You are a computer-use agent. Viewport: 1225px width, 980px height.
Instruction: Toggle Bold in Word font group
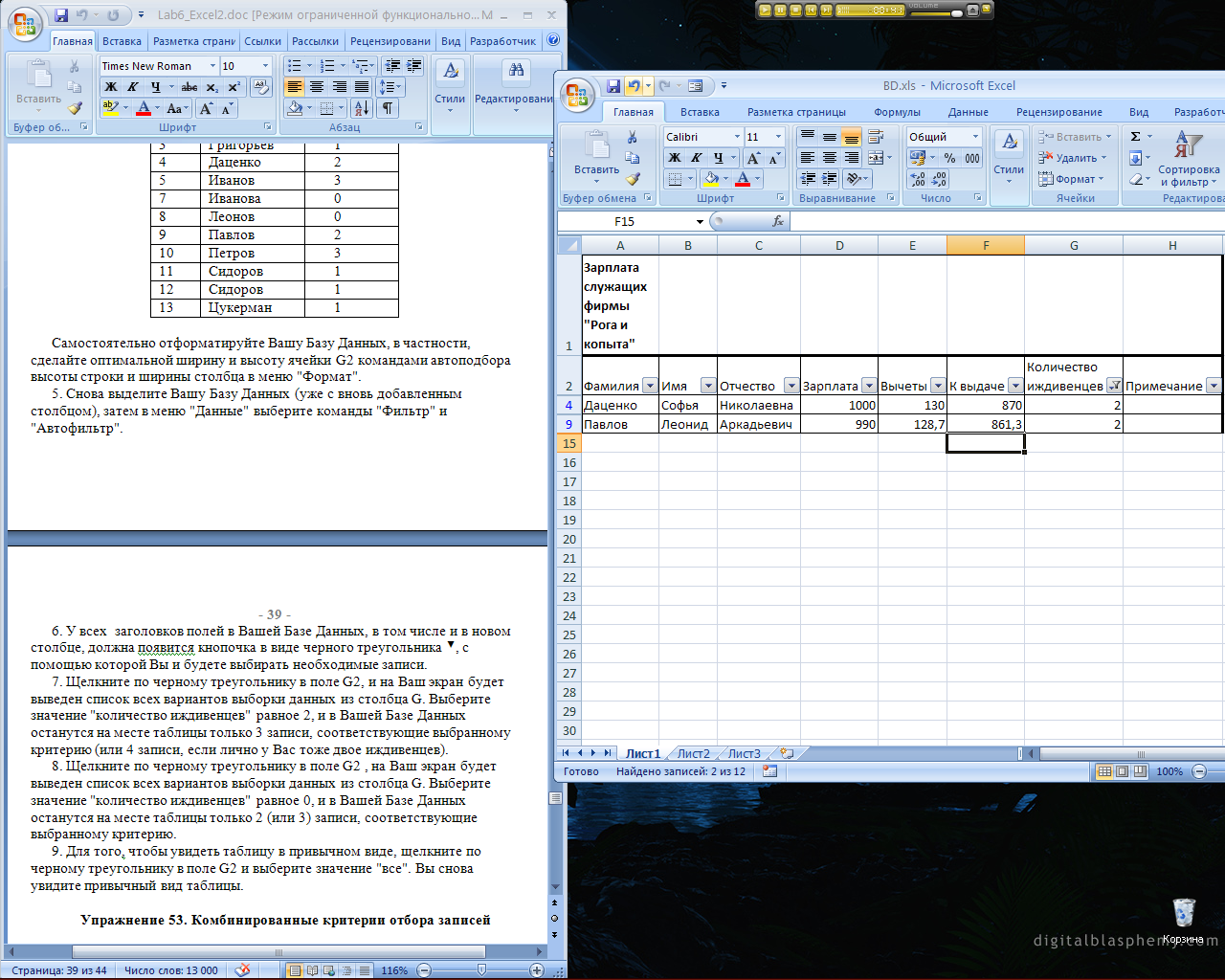[x=111, y=87]
